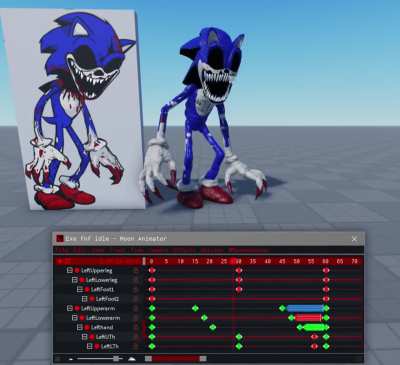Click the blue easing bar on LeftUpperarm

pyautogui.click(x=305, y=308)
